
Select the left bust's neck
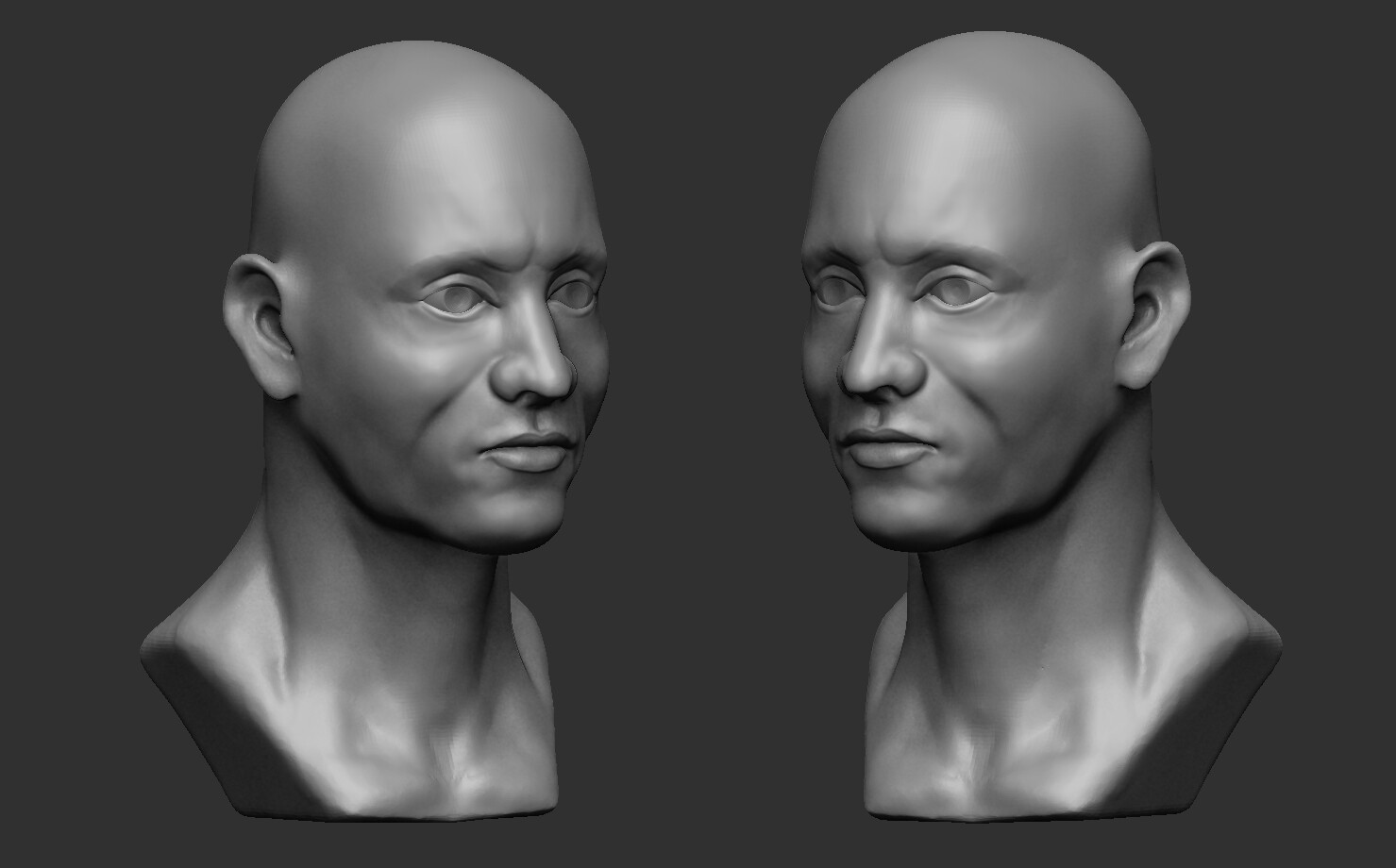tap(378, 604)
